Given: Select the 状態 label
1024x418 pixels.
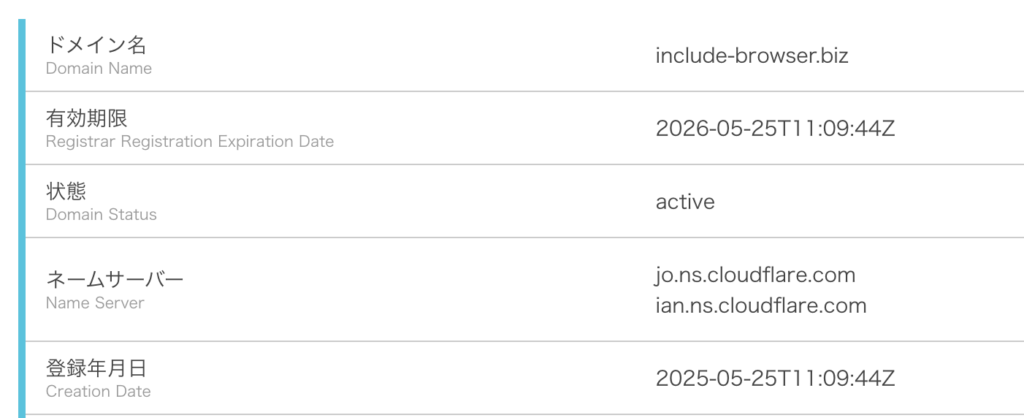Looking at the screenshot, I should (x=66, y=191).
